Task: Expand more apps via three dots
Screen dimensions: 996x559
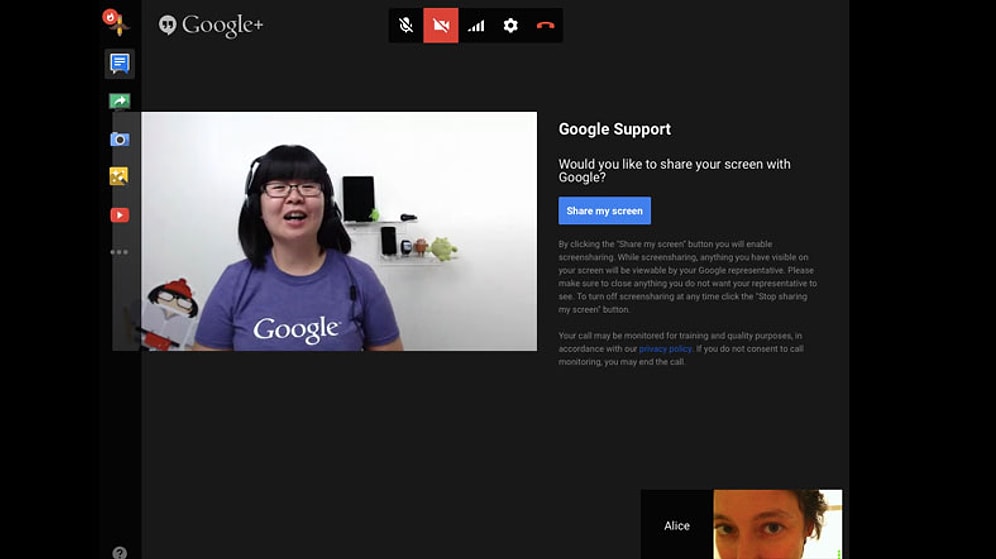Action: pos(119,252)
